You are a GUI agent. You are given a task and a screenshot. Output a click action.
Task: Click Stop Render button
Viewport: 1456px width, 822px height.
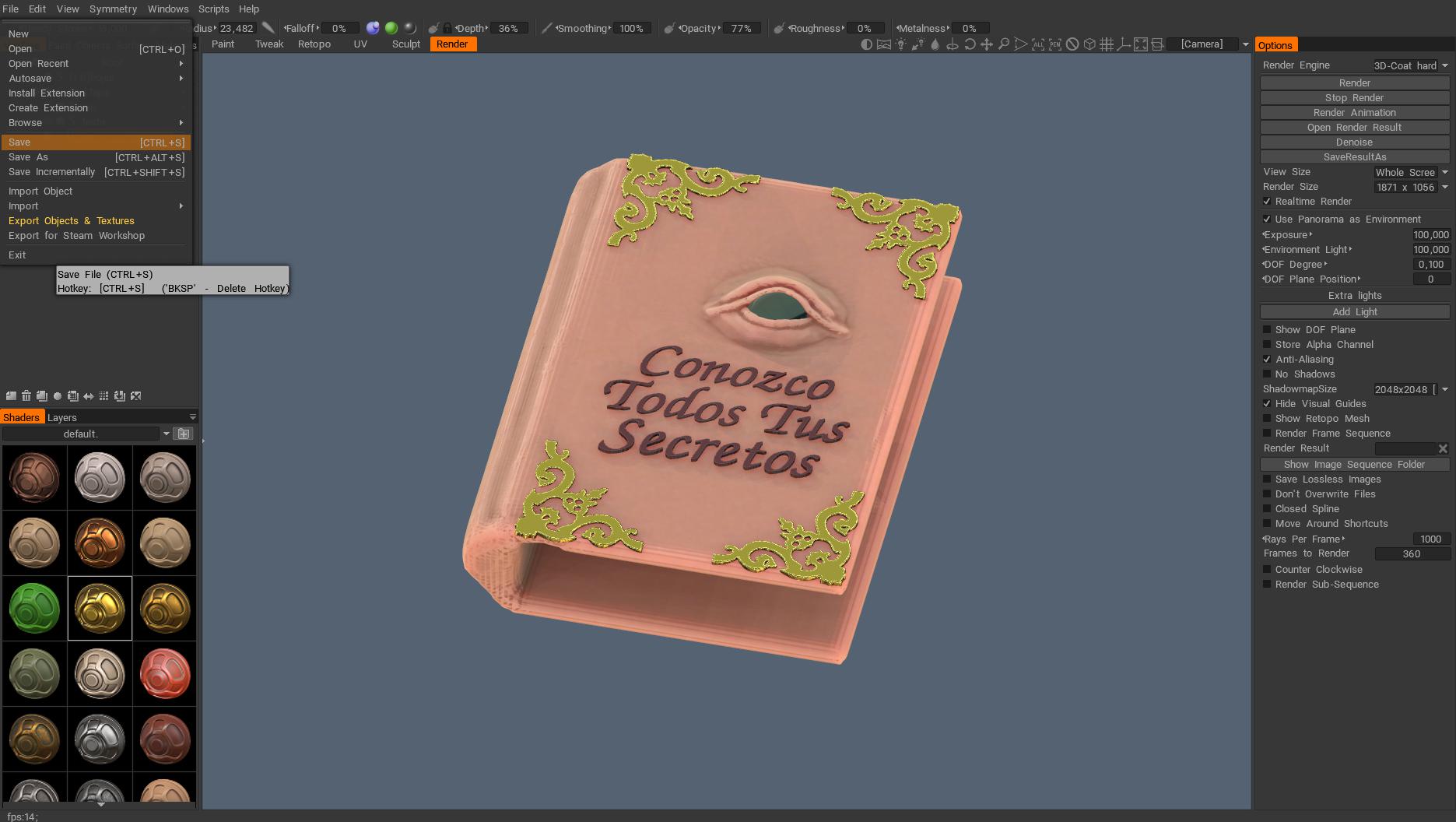[x=1354, y=98]
